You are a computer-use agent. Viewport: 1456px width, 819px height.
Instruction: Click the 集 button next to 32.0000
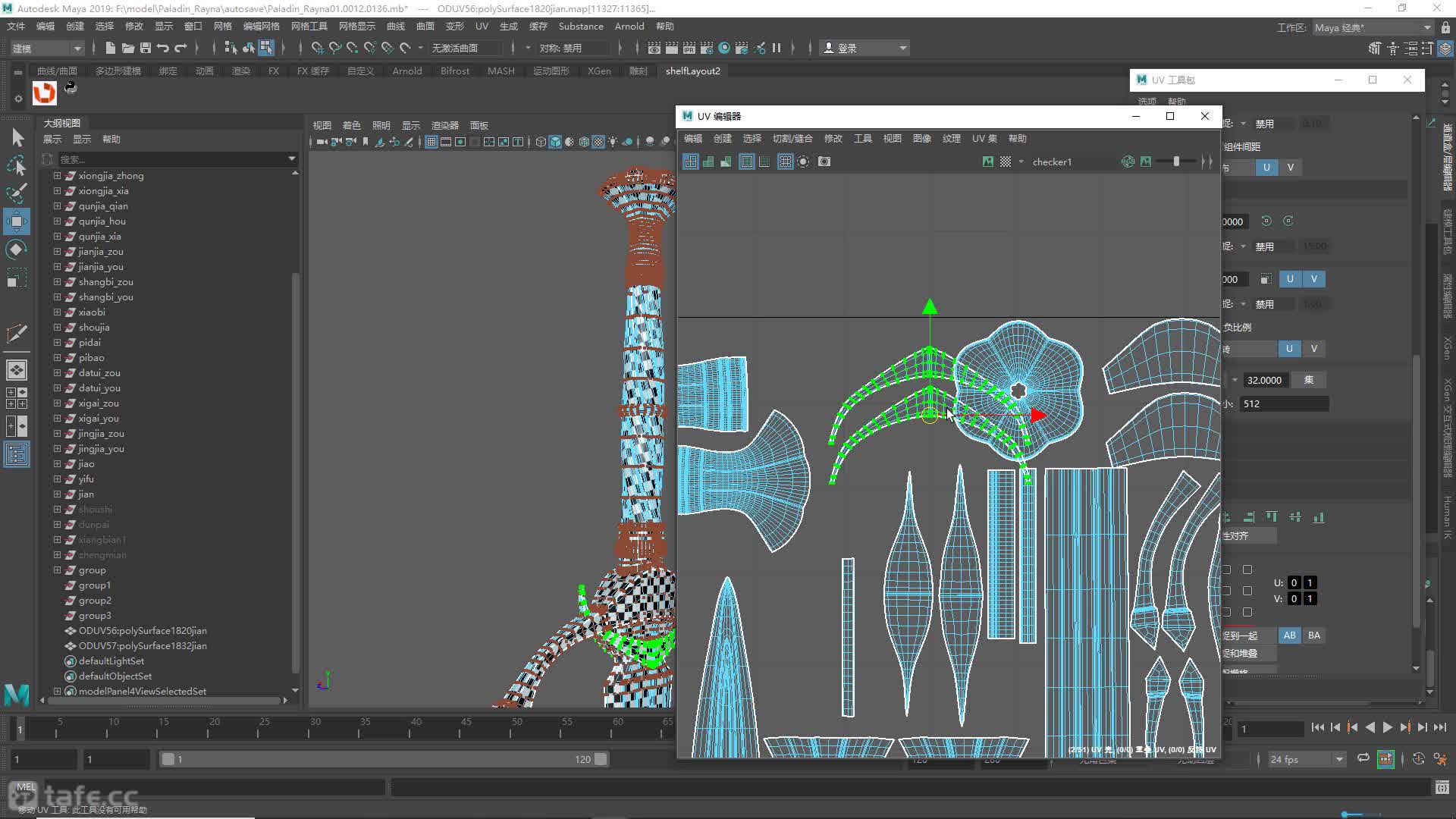1309,380
